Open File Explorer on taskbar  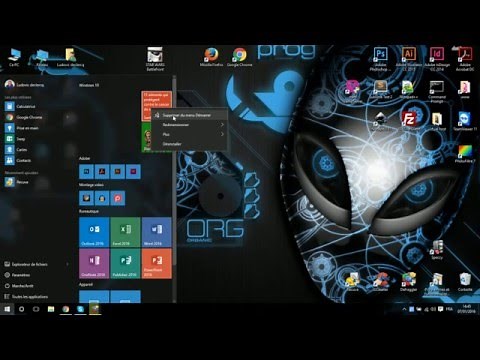coord(51,309)
